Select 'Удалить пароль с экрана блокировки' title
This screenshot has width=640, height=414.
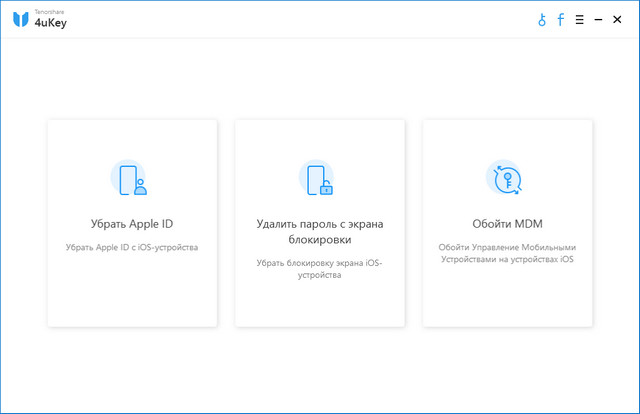[320, 231]
